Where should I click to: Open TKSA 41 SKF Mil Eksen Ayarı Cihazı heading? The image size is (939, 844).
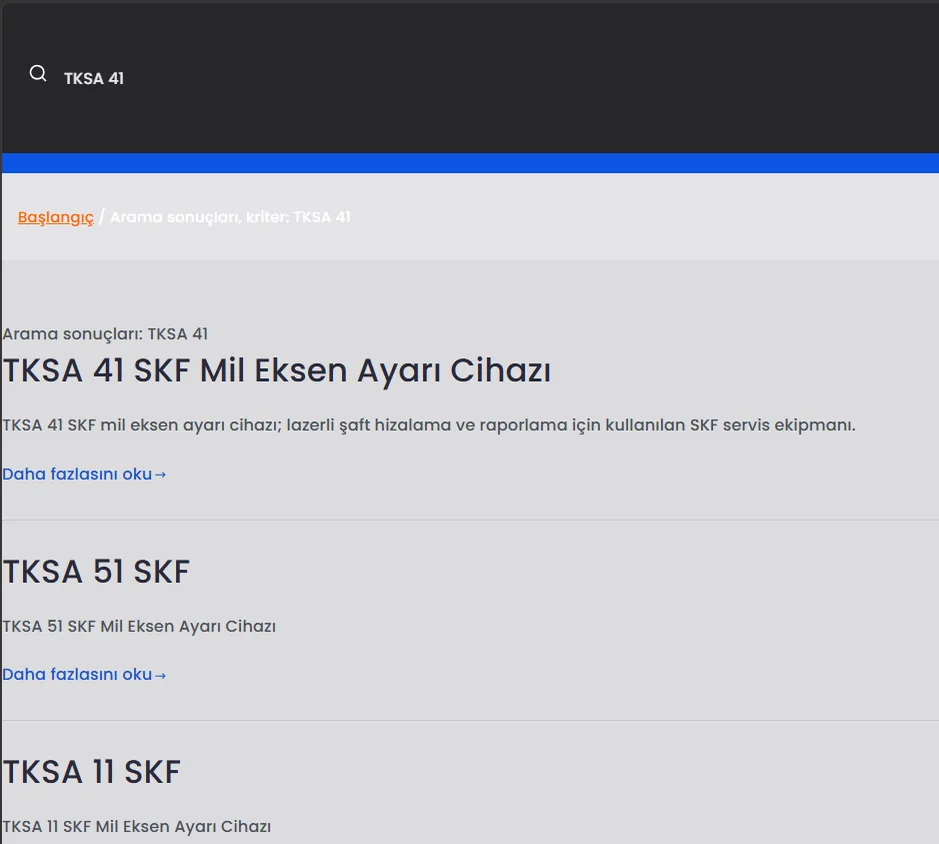coord(276,370)
